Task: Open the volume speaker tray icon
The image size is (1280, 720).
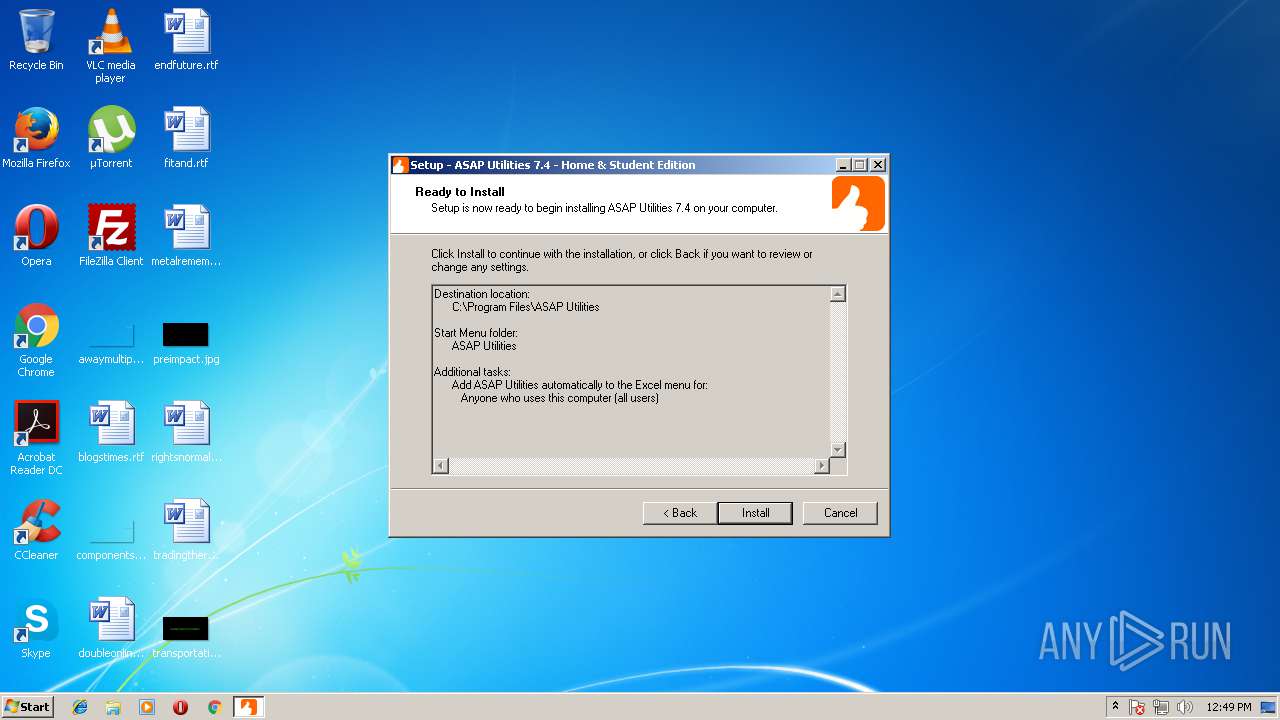Action: click(x=1185, y=707)
